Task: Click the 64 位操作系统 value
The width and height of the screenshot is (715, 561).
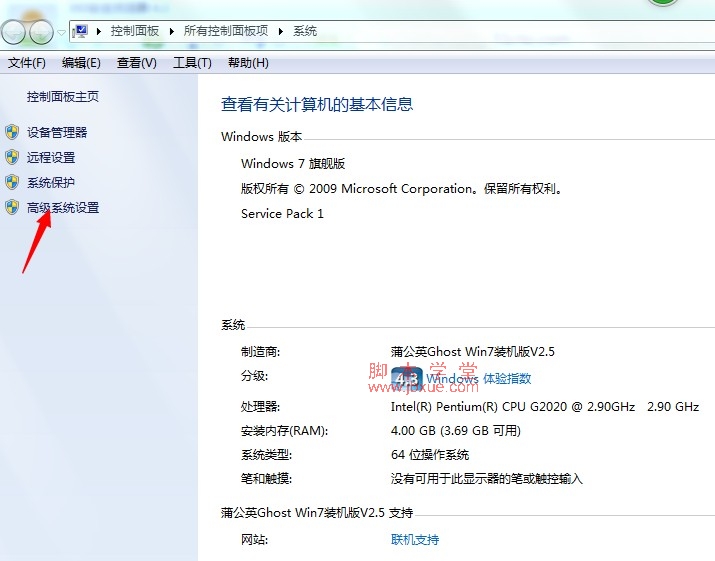Action: (430, 455)
